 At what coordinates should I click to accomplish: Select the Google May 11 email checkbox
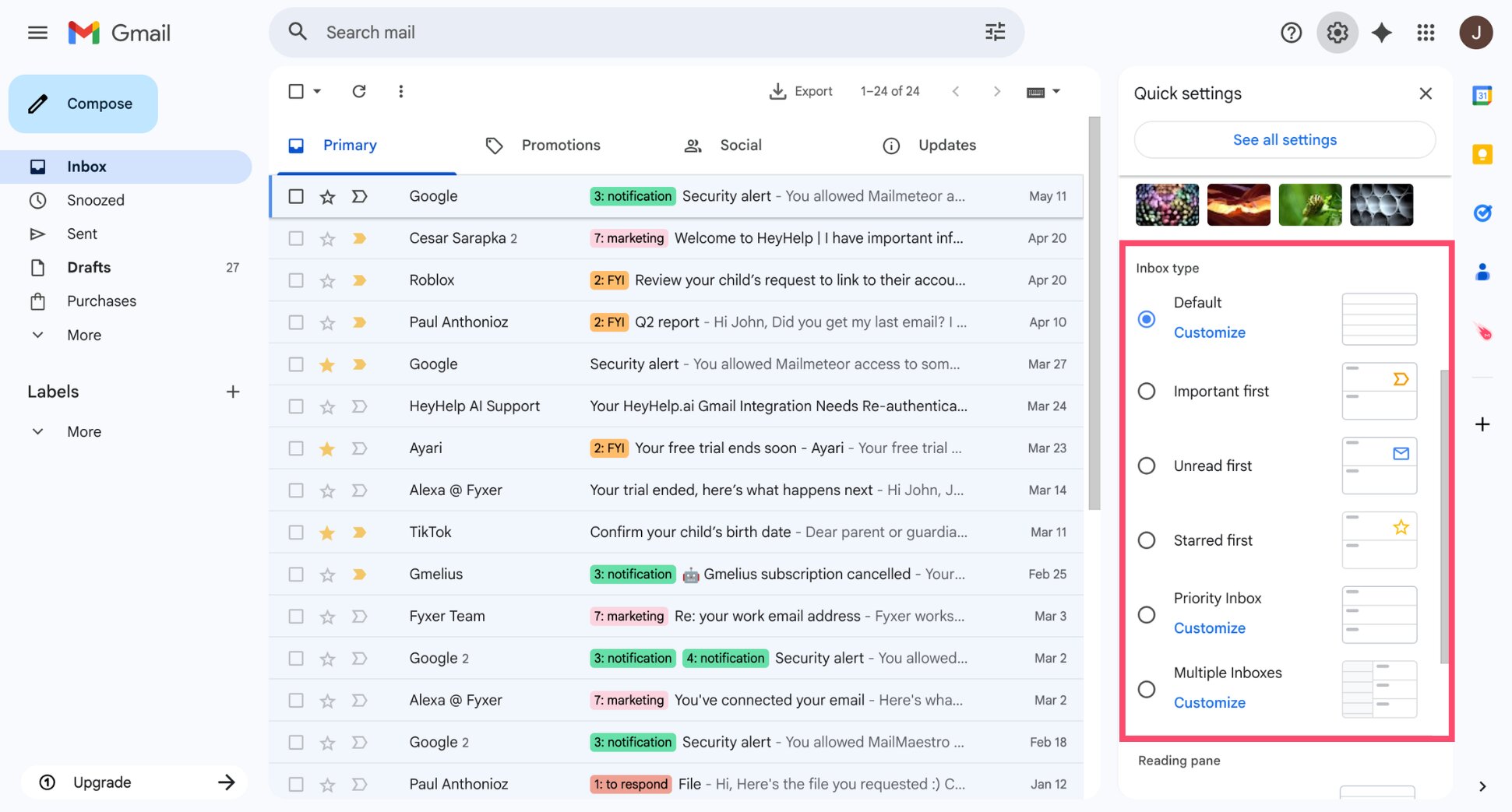(x=296, y=196)
